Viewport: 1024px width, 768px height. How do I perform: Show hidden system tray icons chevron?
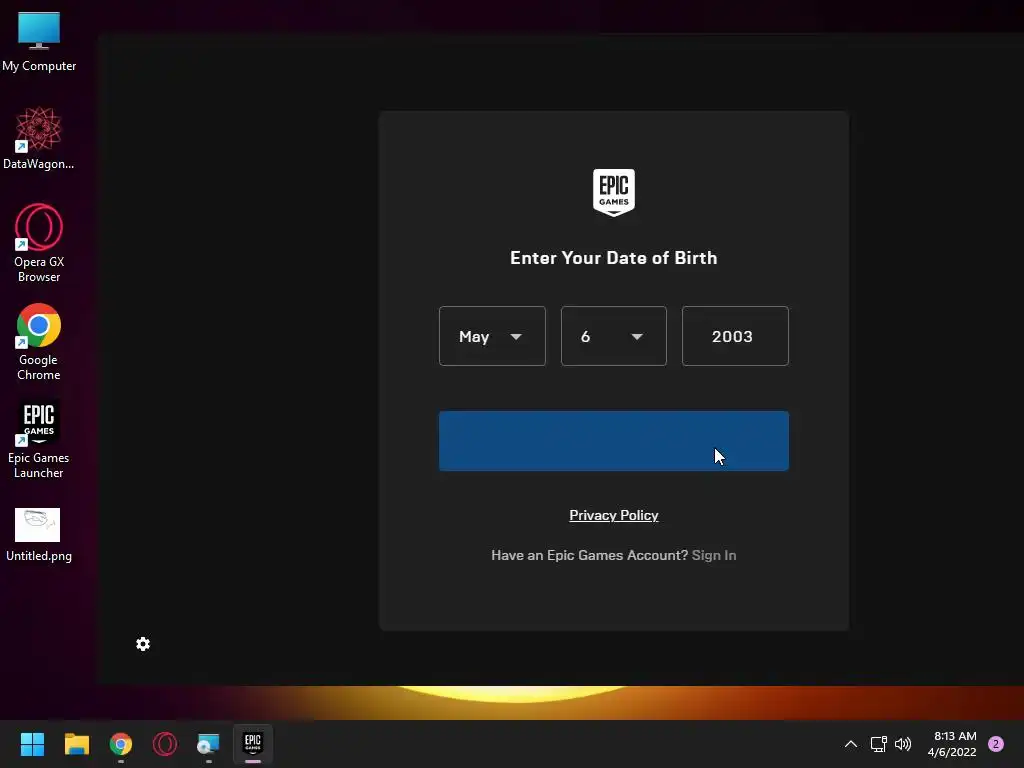point(850,744)
